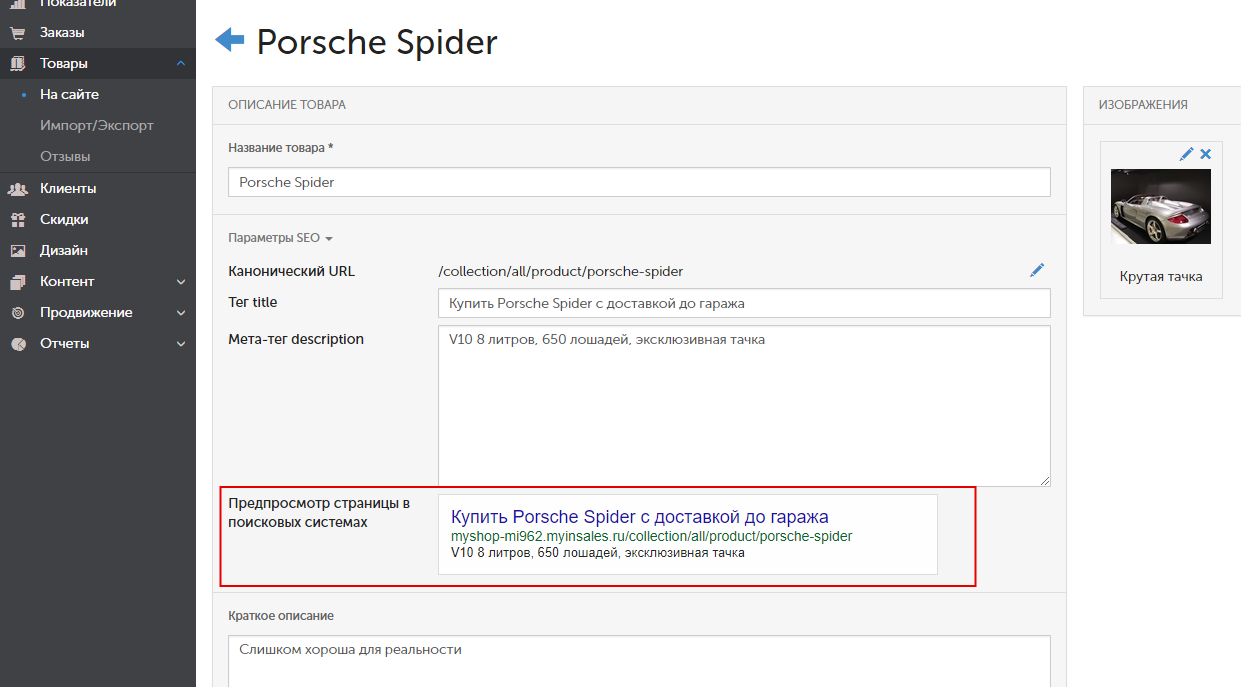This screenshot has height=687, width=1241.
Task: Expand the Отчеты menu chevron
Action: (x=181, y=344)
